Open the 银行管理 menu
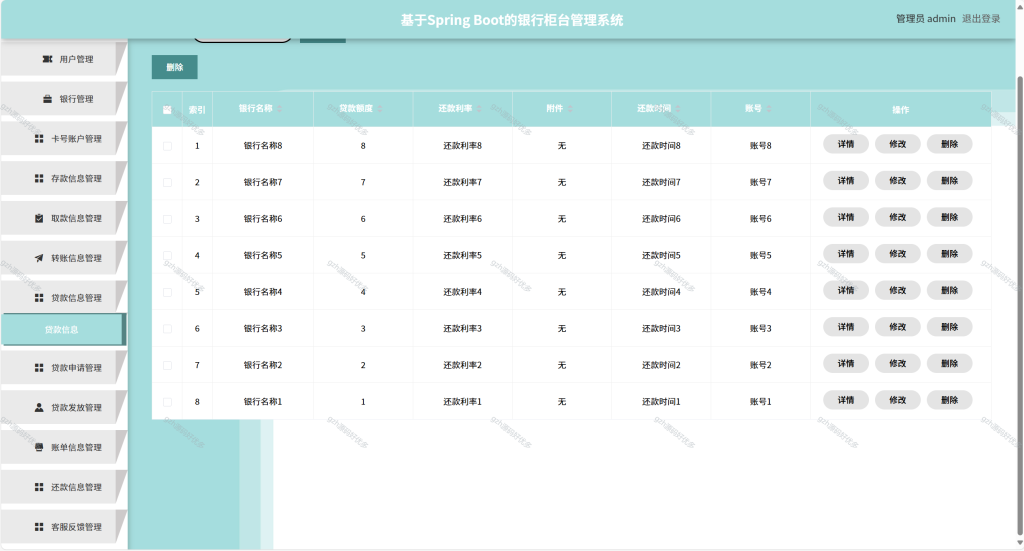 63,99
